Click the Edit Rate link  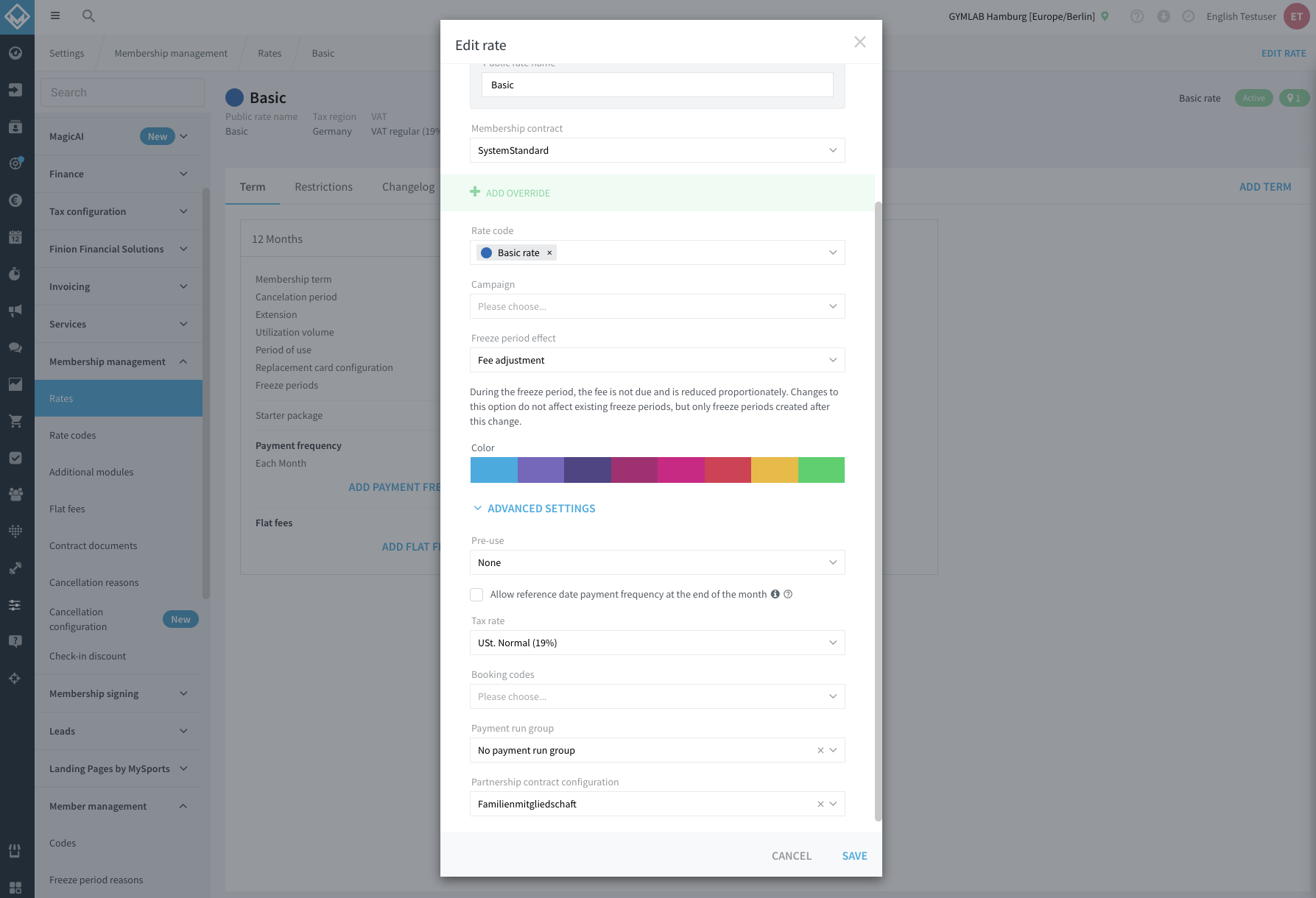[1284, 53]
